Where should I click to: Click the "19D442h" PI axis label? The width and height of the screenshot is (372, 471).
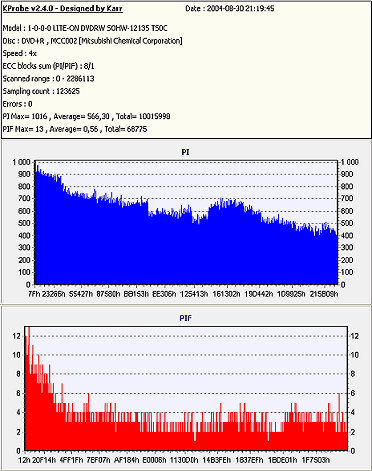259,294
